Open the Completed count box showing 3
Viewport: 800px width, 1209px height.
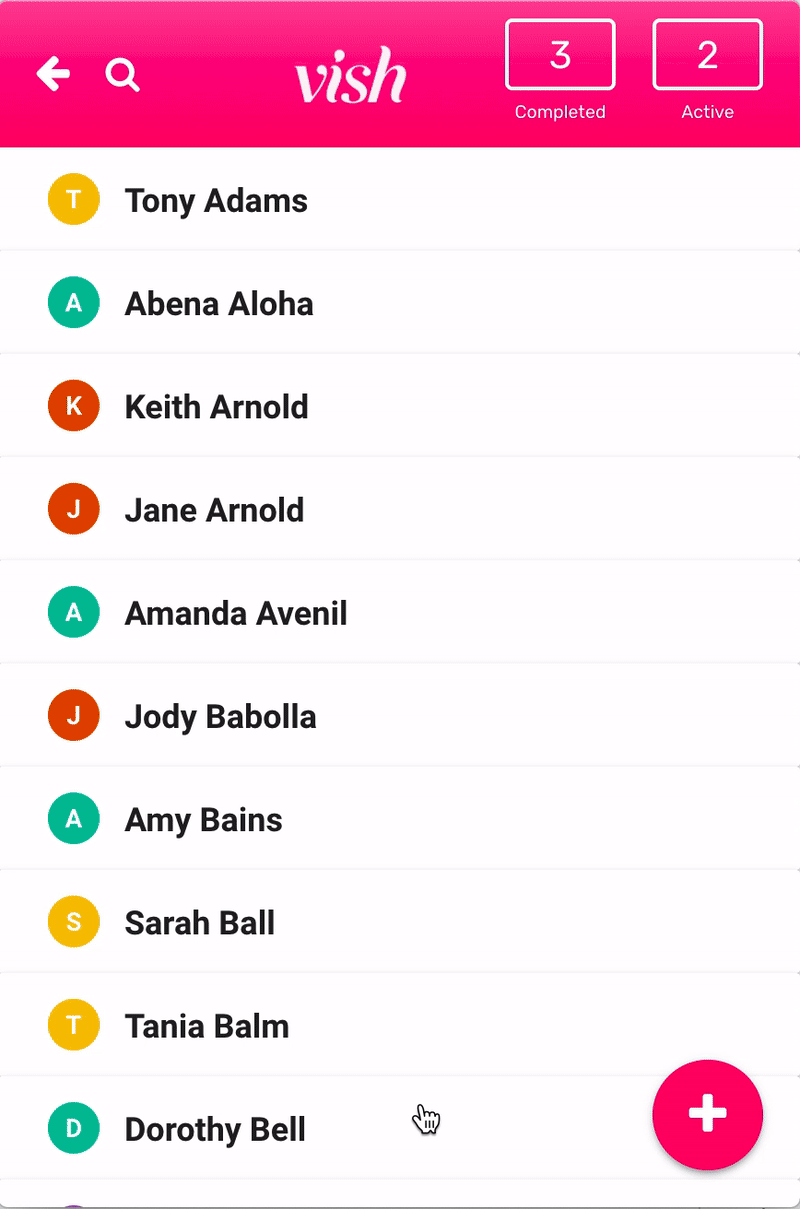click(560, 56)
